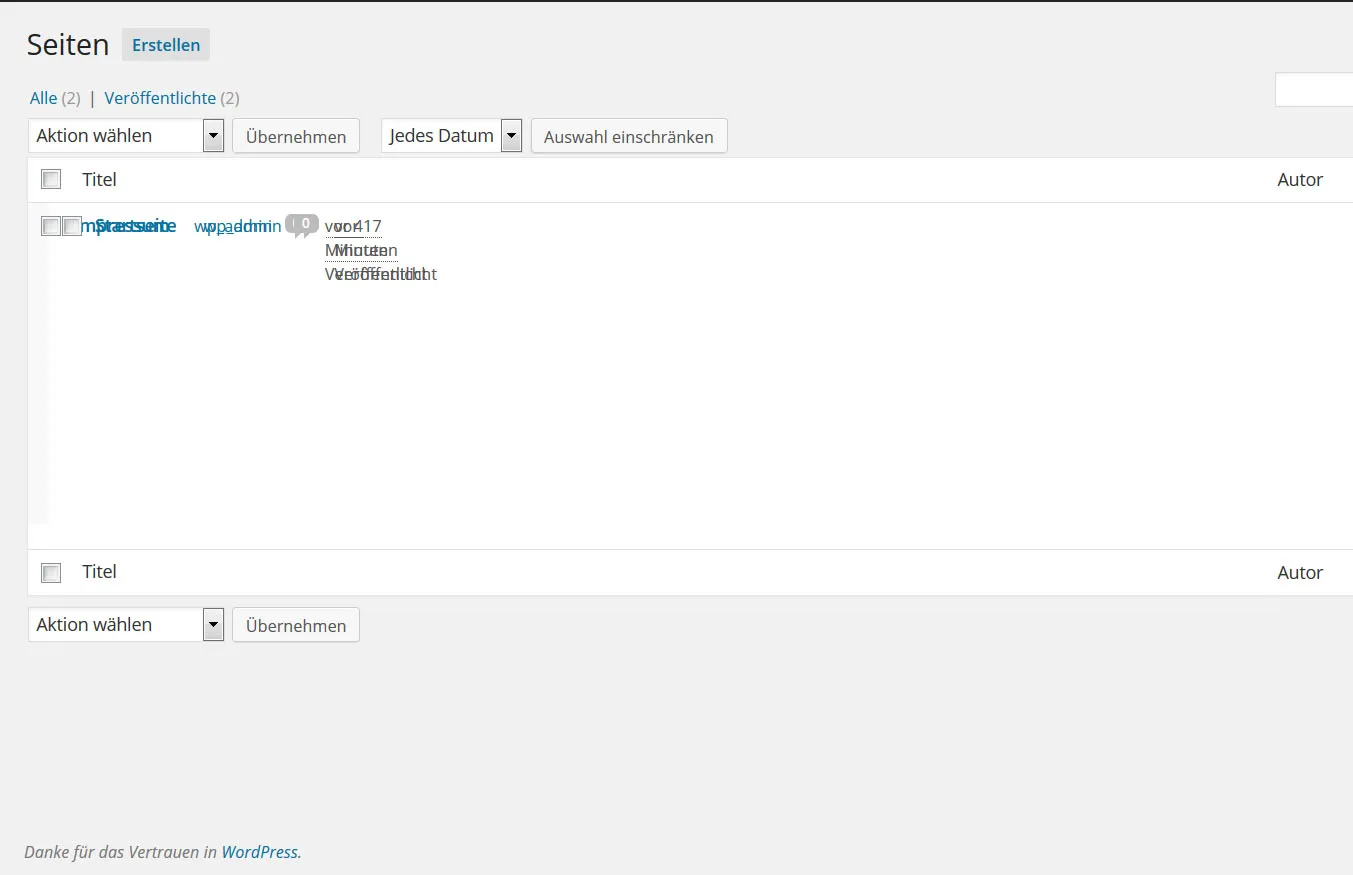Open the Jedes Datum date filter dropdown
The image size is (1353, 875).
[x=452, y=135]
